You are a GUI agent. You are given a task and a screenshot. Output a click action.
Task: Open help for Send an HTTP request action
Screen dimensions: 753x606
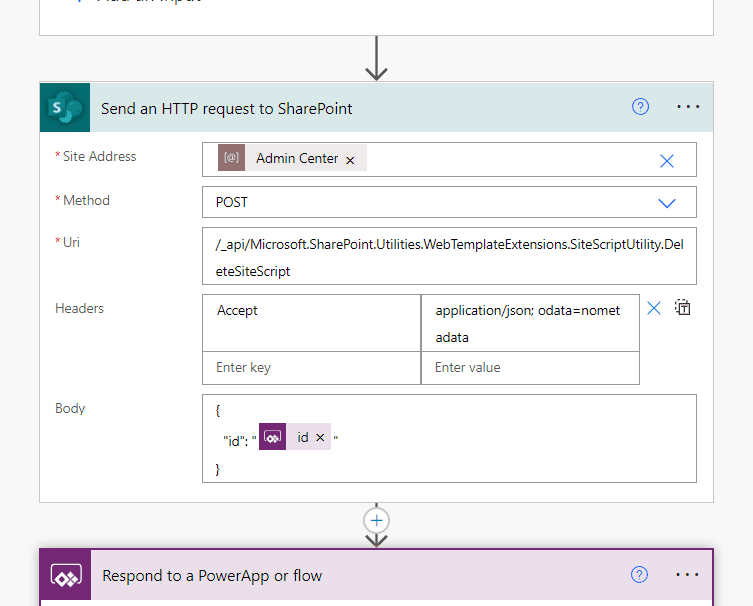[x=640, y=107]
